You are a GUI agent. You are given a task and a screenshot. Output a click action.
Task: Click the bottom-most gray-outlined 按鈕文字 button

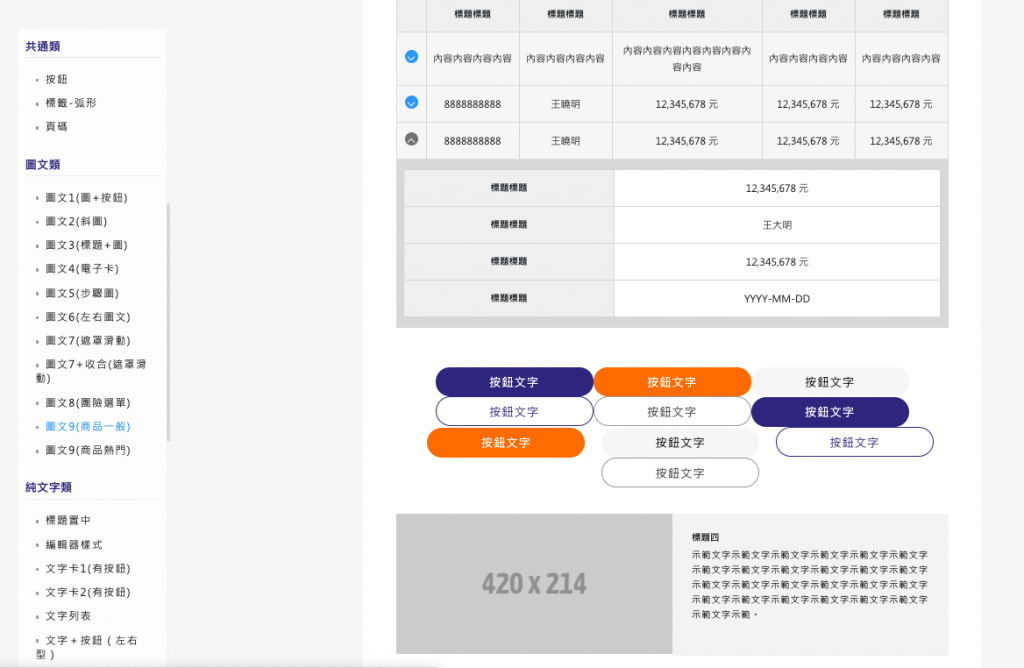680,473
